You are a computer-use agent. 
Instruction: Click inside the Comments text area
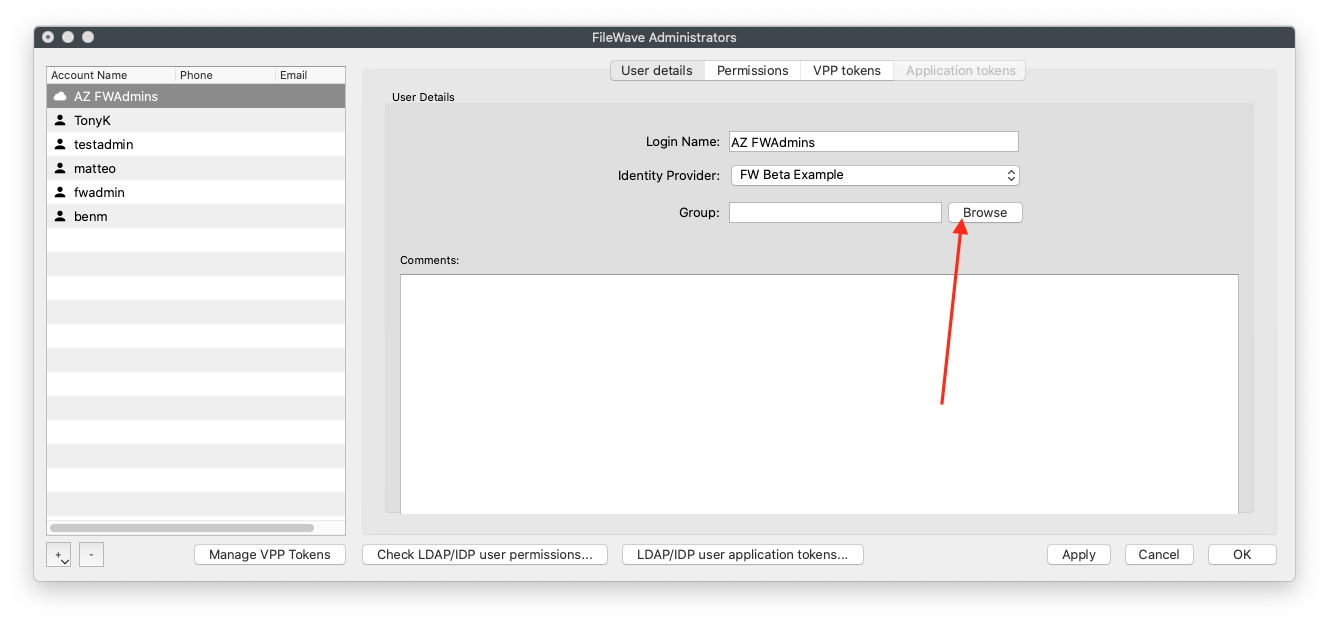(819, 394)
